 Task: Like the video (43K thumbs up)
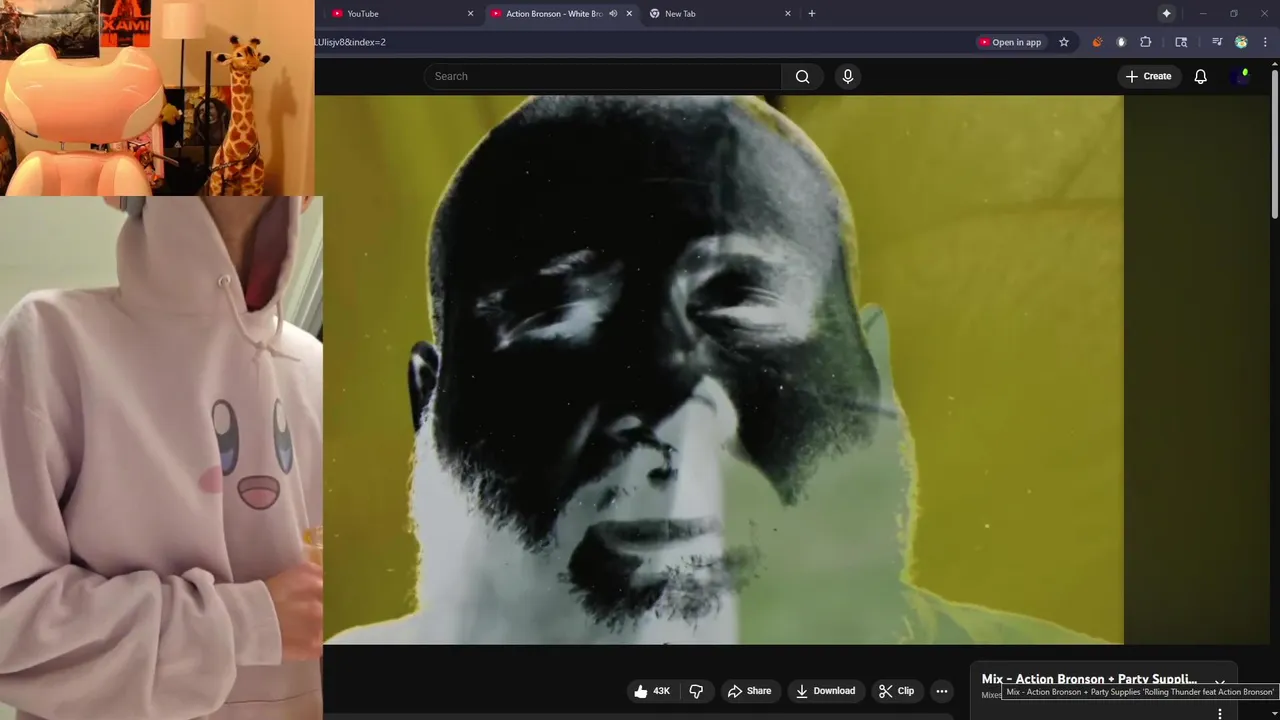(x=652, y=691)
